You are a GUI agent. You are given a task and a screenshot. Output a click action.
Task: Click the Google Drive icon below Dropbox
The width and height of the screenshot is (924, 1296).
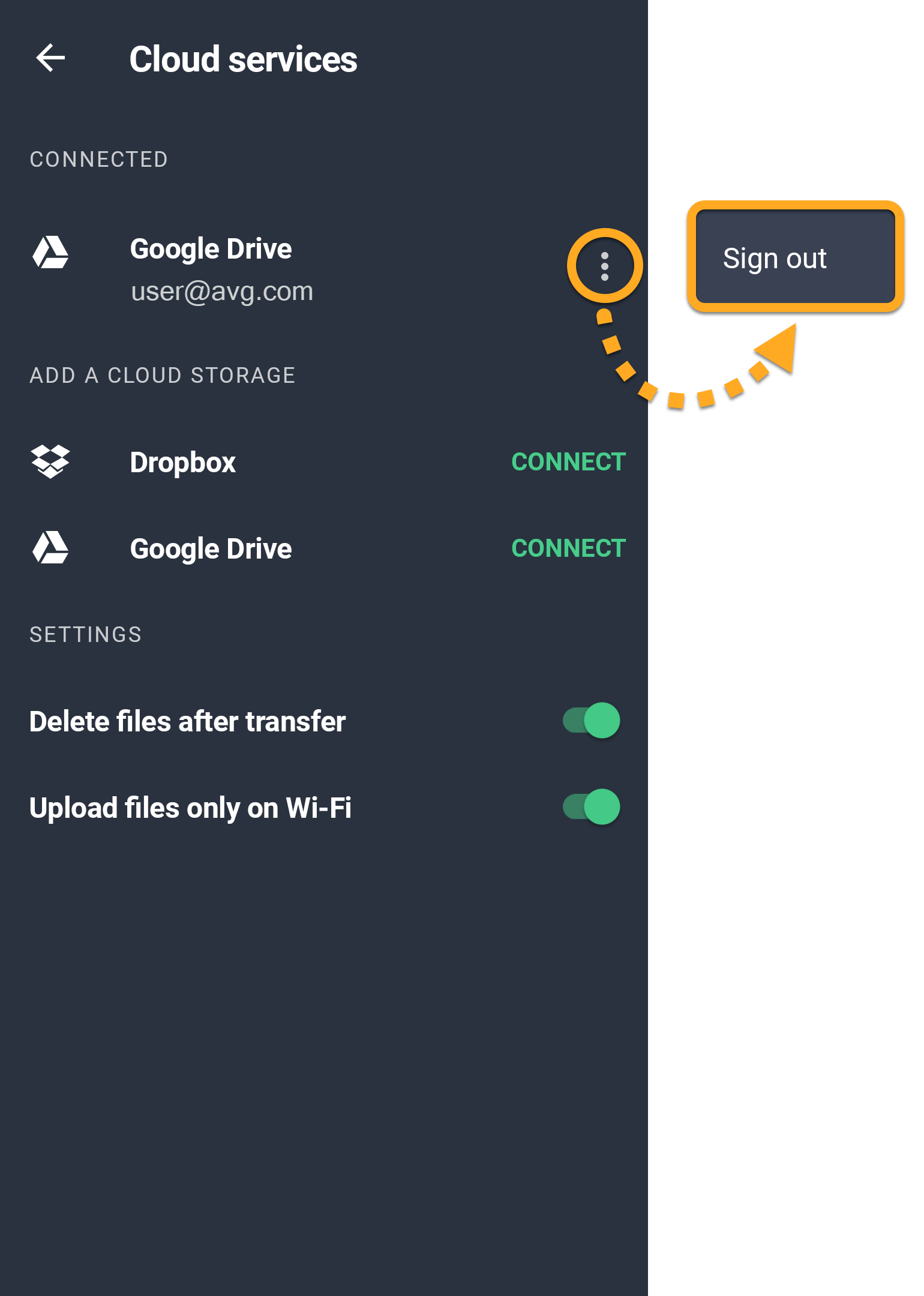pyautogui.click(x=50, y=548)
